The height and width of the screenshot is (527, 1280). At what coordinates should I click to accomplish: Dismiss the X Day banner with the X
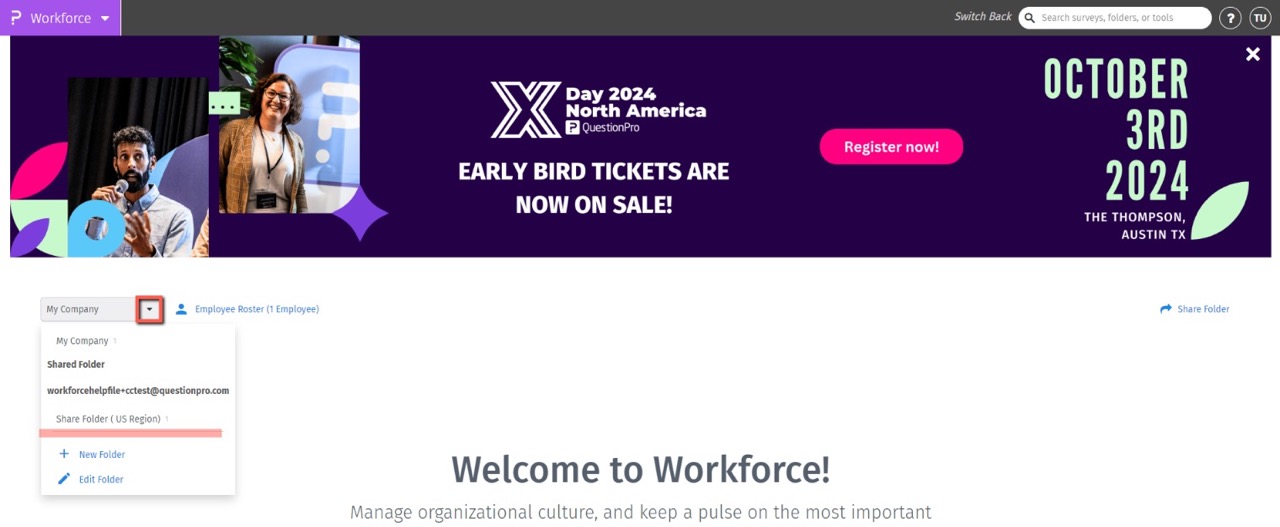coord(1252,54)
